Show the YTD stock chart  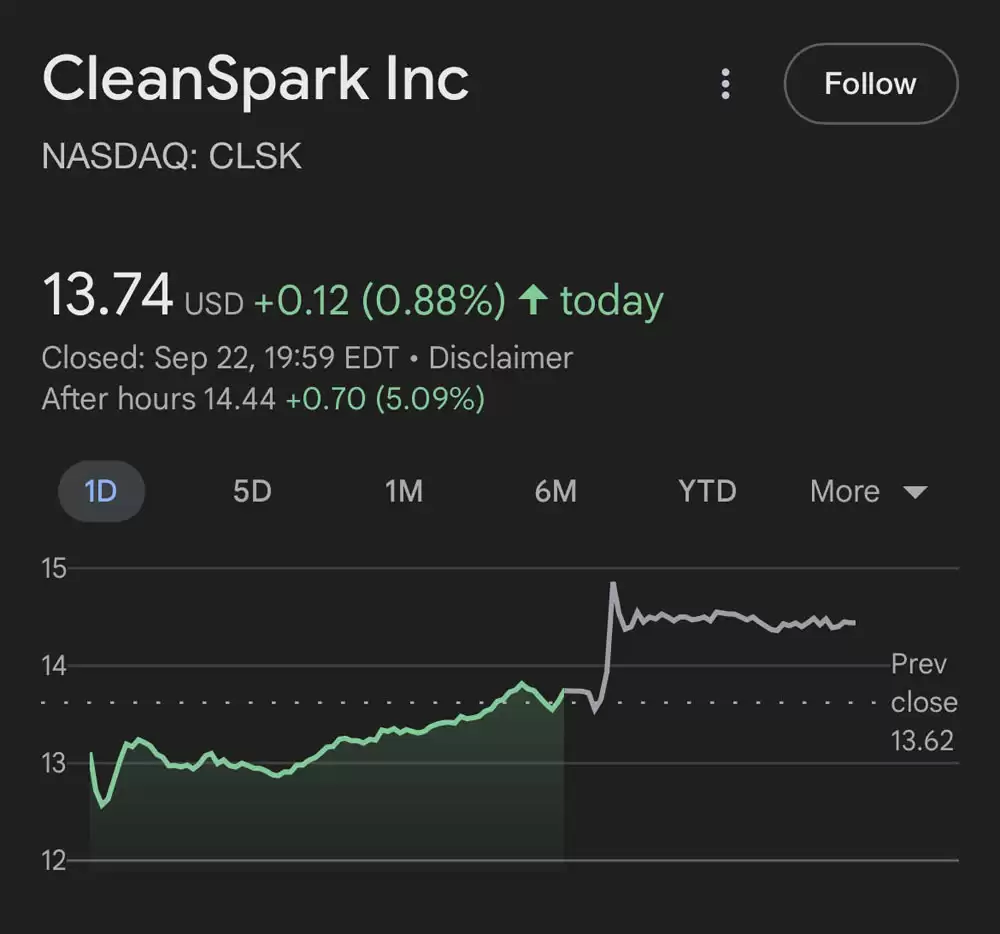[x=707, y=491]
